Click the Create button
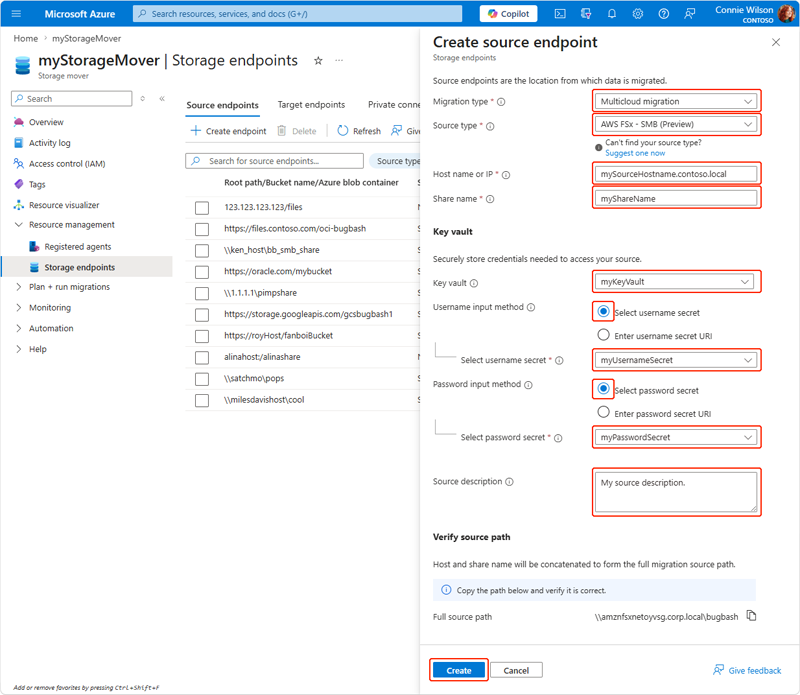Screen dimensions: 800x695 click(x=459, y=671)
